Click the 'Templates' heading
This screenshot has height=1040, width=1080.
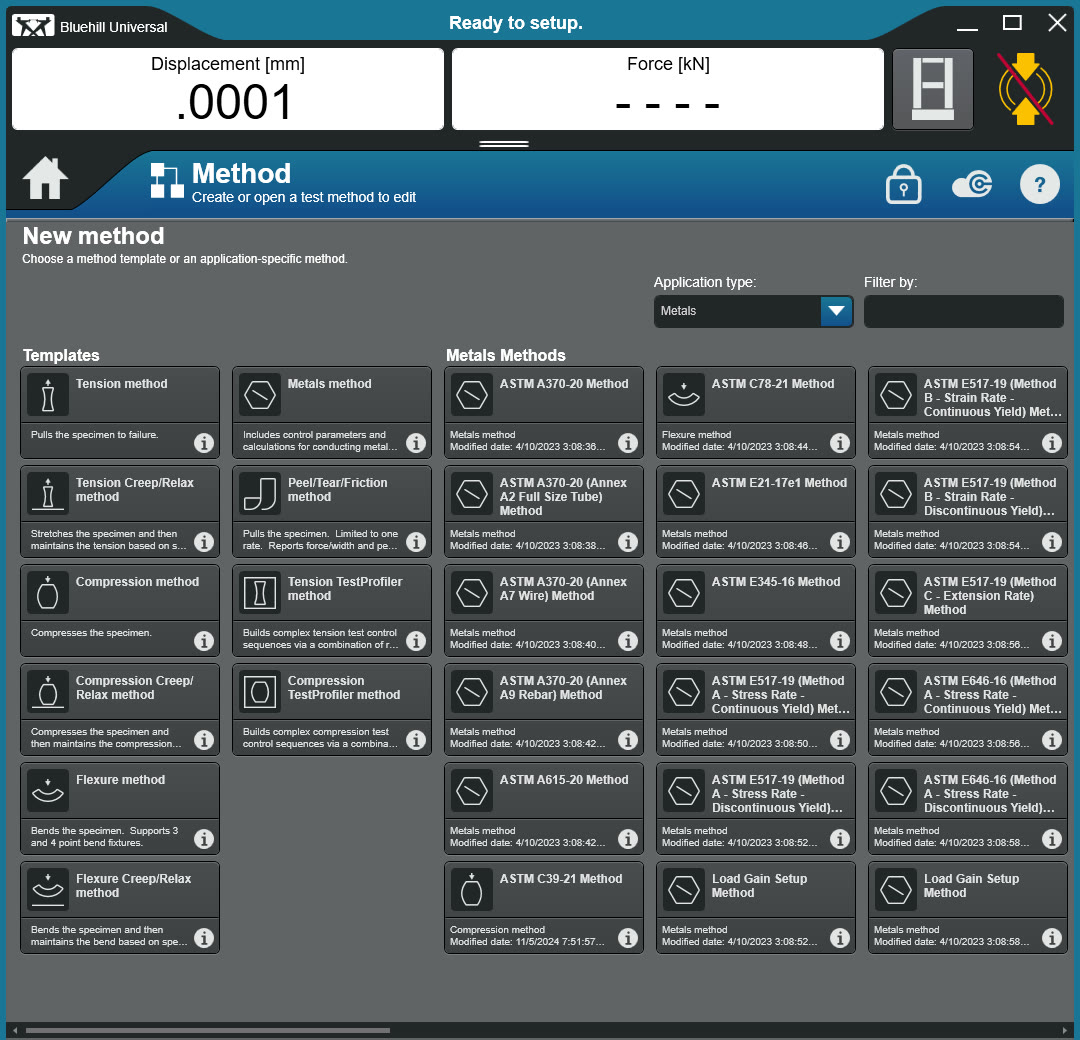[x=61, y=355]
